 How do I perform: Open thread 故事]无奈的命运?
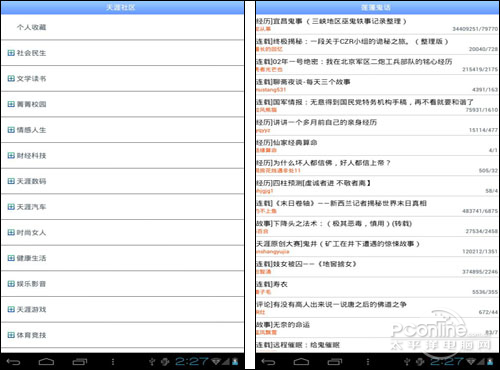coord(377,328)
